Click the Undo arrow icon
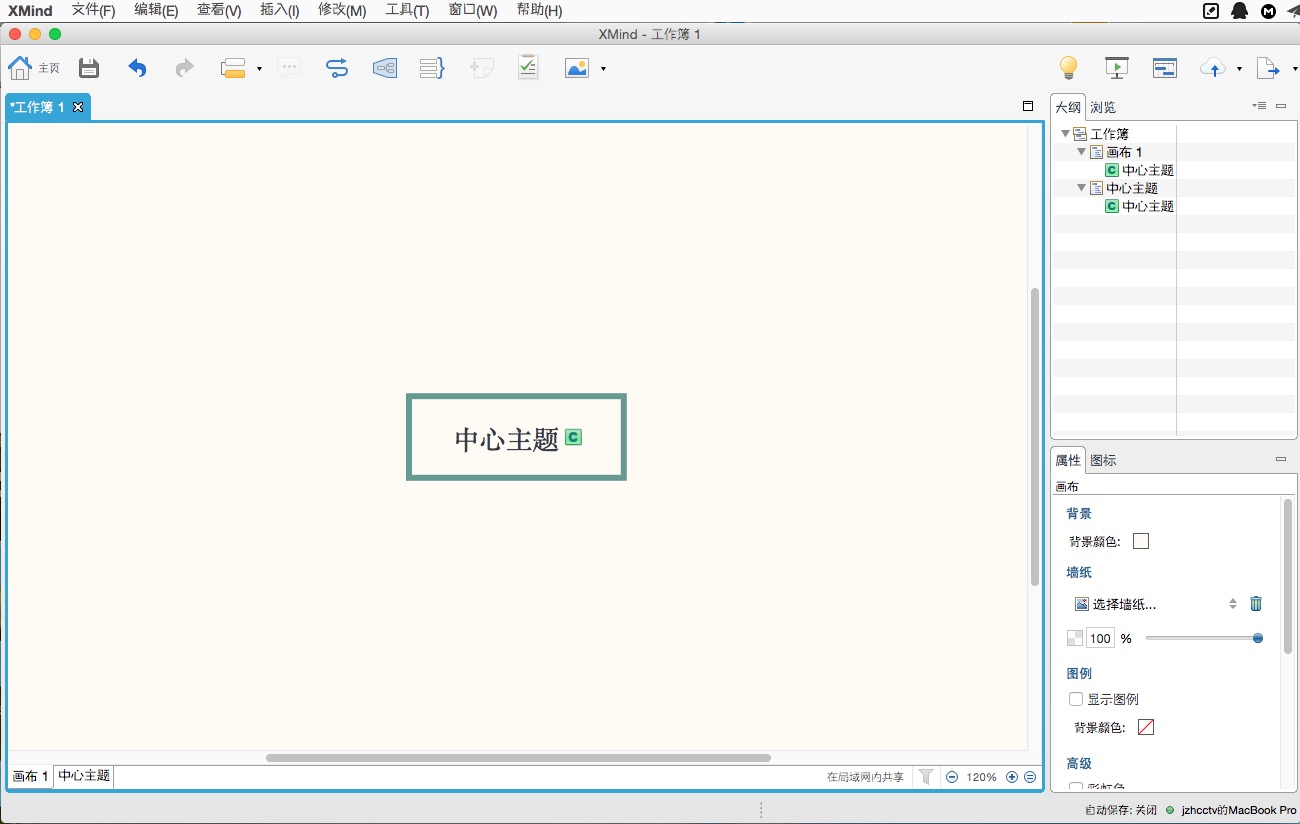1300x824 pixels. pyautogui.click(x=137, y=68)
